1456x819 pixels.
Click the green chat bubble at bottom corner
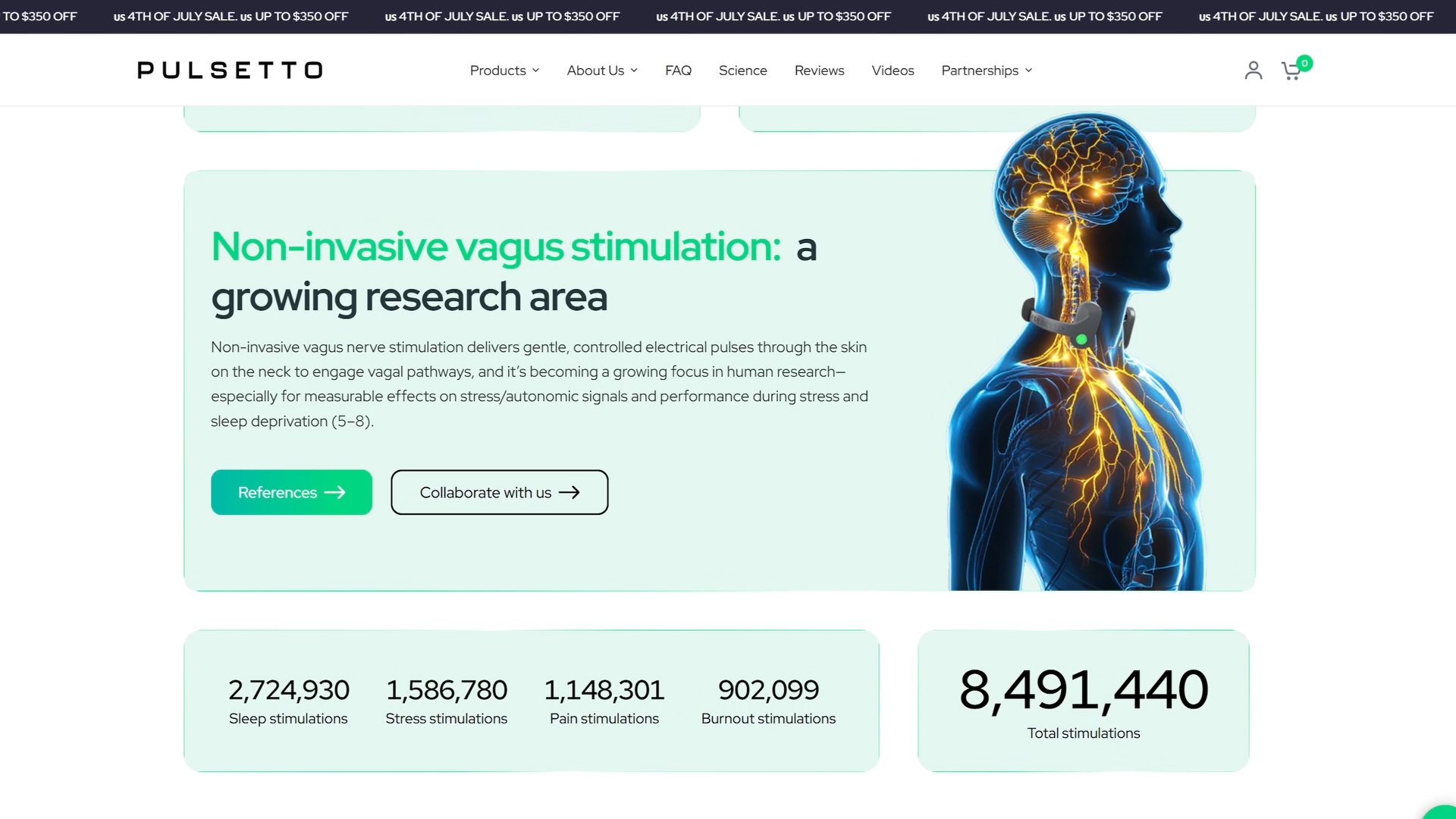point(1442,811)
